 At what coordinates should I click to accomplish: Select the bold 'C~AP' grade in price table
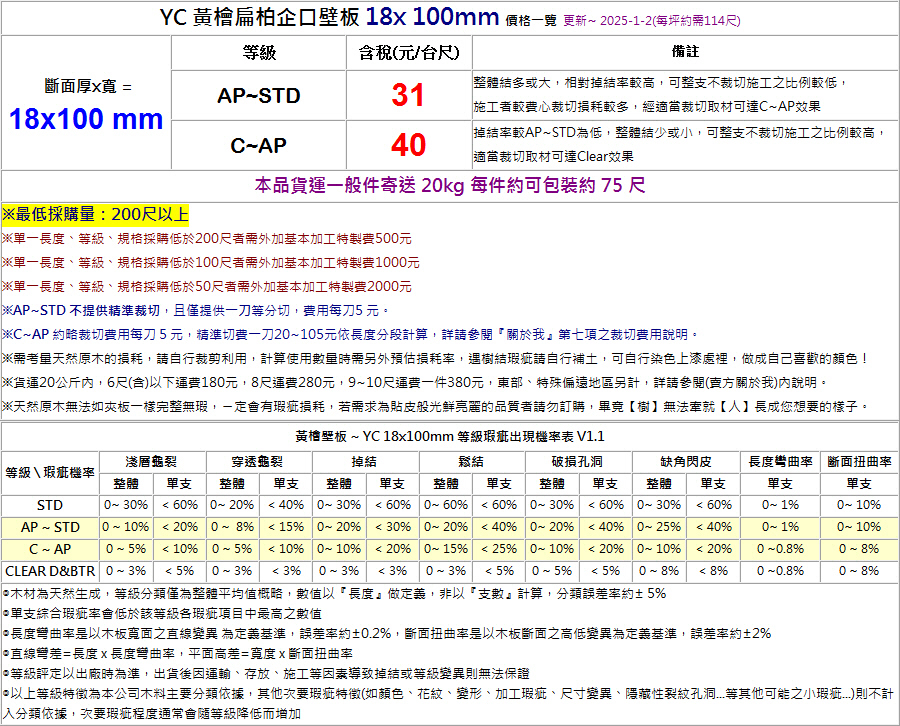tap(258, 146)
